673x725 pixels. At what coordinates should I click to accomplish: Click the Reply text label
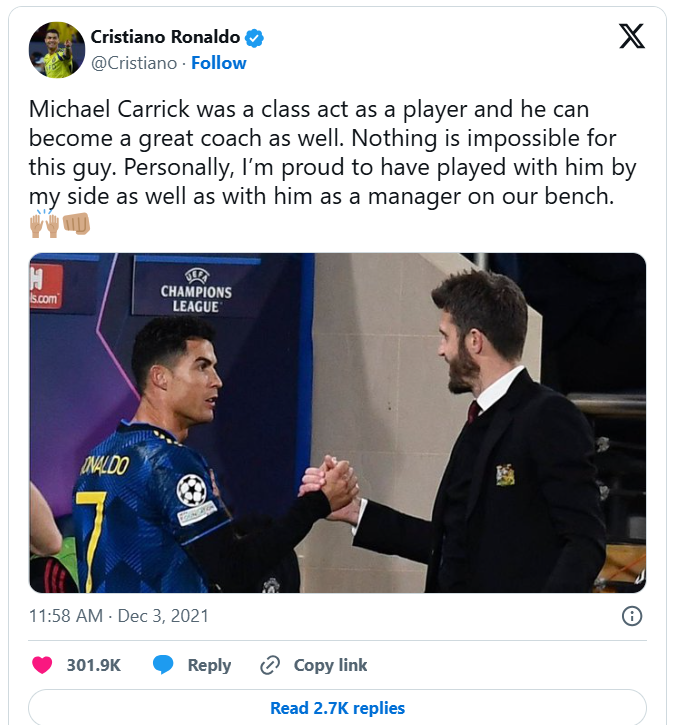[209, 665]
